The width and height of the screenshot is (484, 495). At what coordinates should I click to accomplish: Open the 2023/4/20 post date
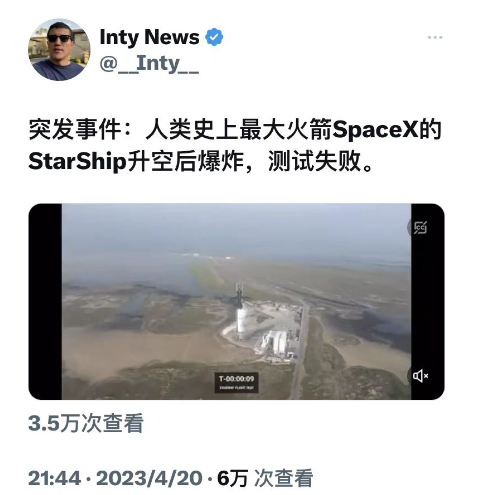[149, 478]
